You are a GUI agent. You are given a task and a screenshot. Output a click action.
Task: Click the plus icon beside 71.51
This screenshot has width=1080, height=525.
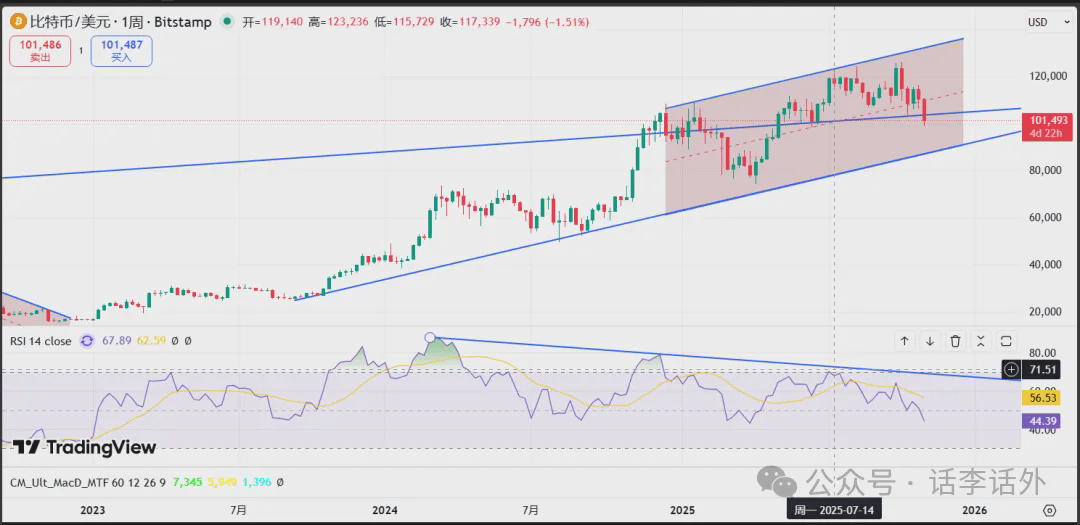click(1012, 370)
